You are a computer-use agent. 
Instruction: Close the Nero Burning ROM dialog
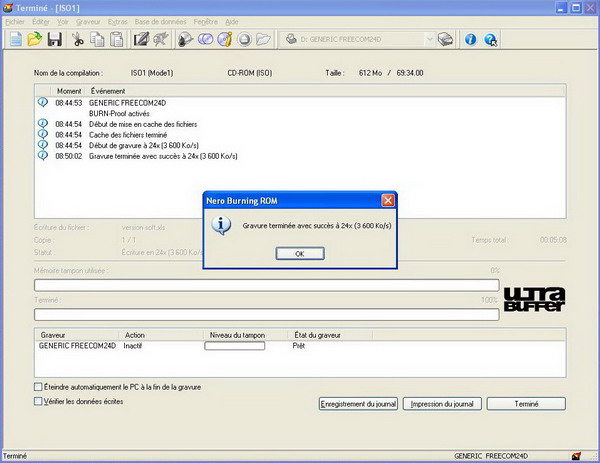(388, 201)
